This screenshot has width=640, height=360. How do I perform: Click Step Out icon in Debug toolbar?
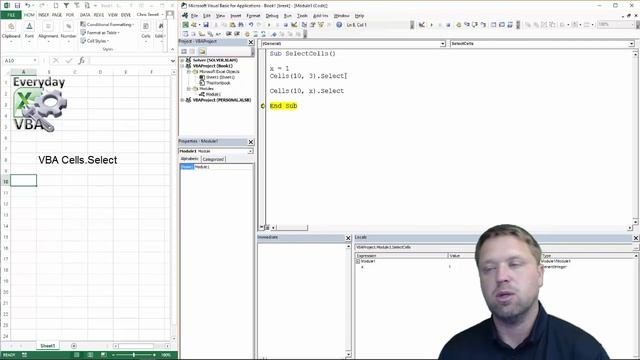(483, 25)
